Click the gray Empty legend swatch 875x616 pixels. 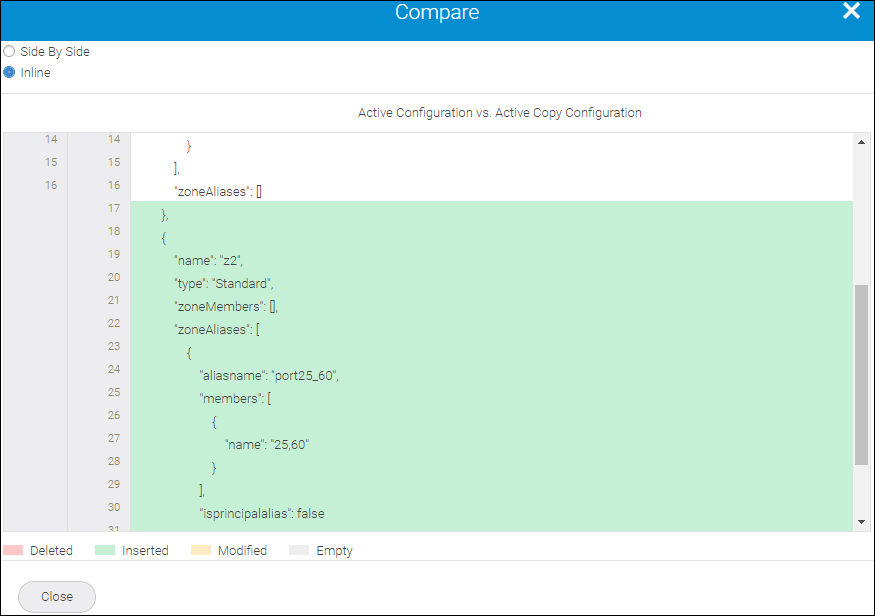point(299,551)
